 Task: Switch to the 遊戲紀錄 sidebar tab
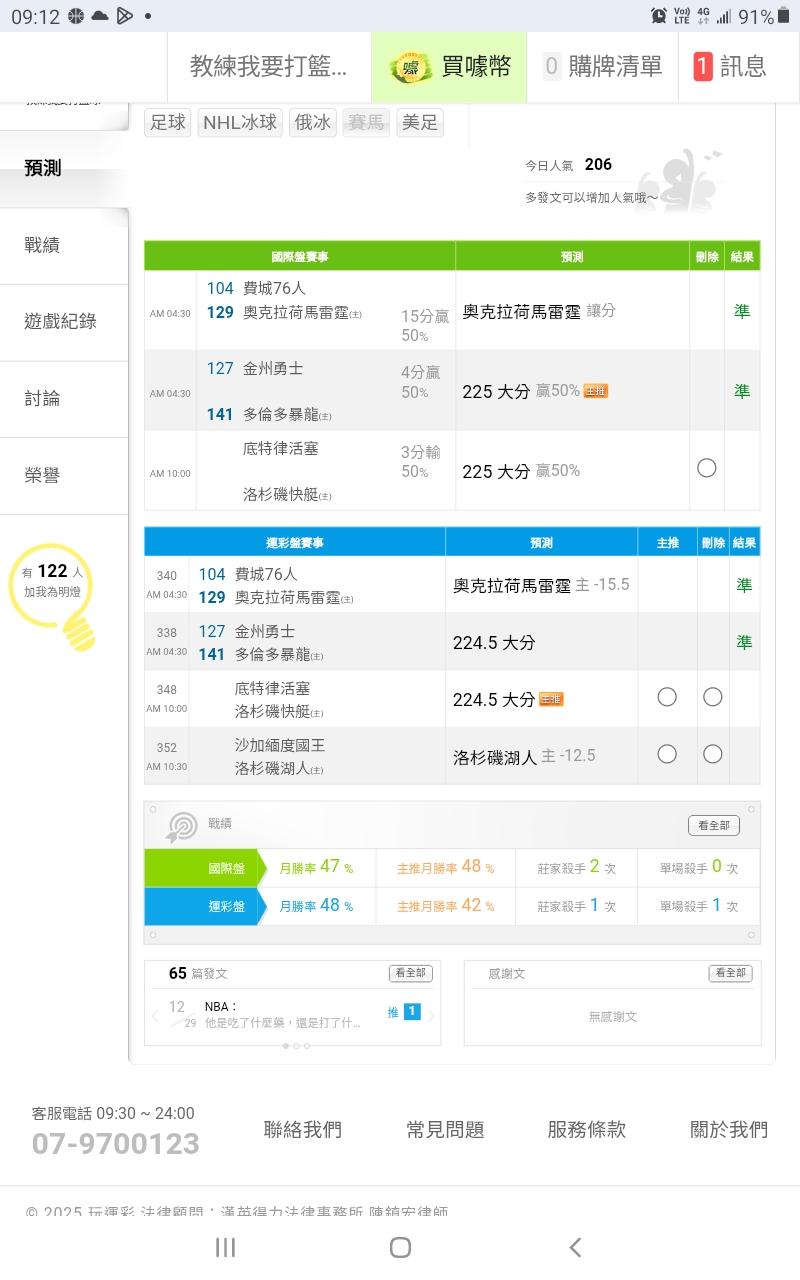pos(60,321)
